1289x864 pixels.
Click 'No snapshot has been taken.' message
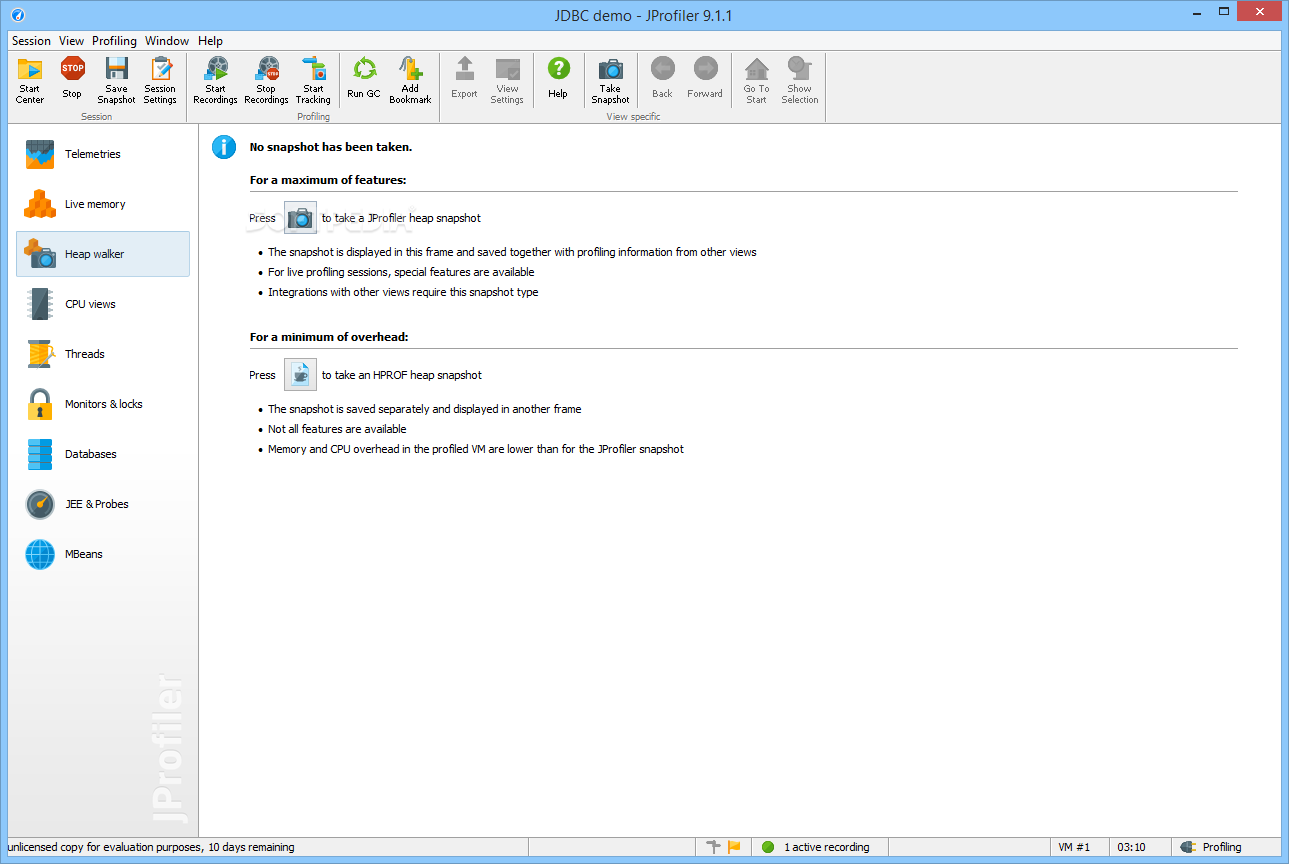[x=331, y=147]
